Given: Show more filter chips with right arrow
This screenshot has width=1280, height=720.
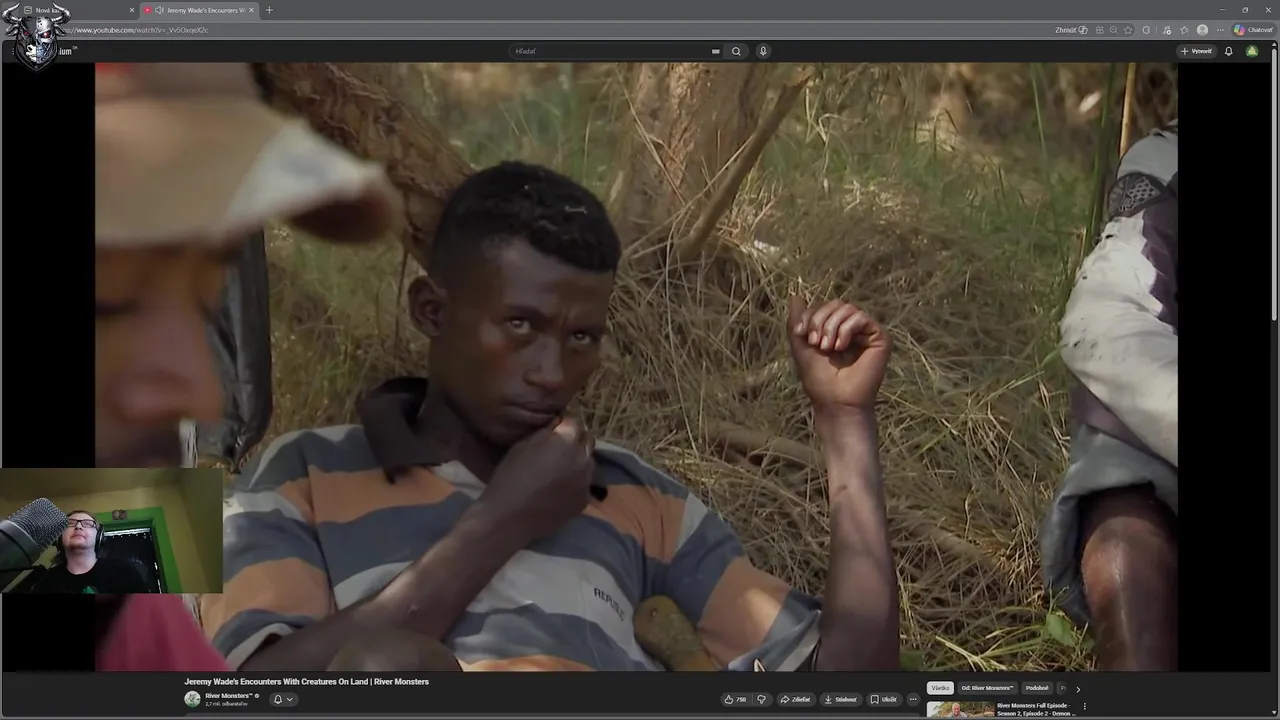Looking at the screenshot, I should (1077, 688).
